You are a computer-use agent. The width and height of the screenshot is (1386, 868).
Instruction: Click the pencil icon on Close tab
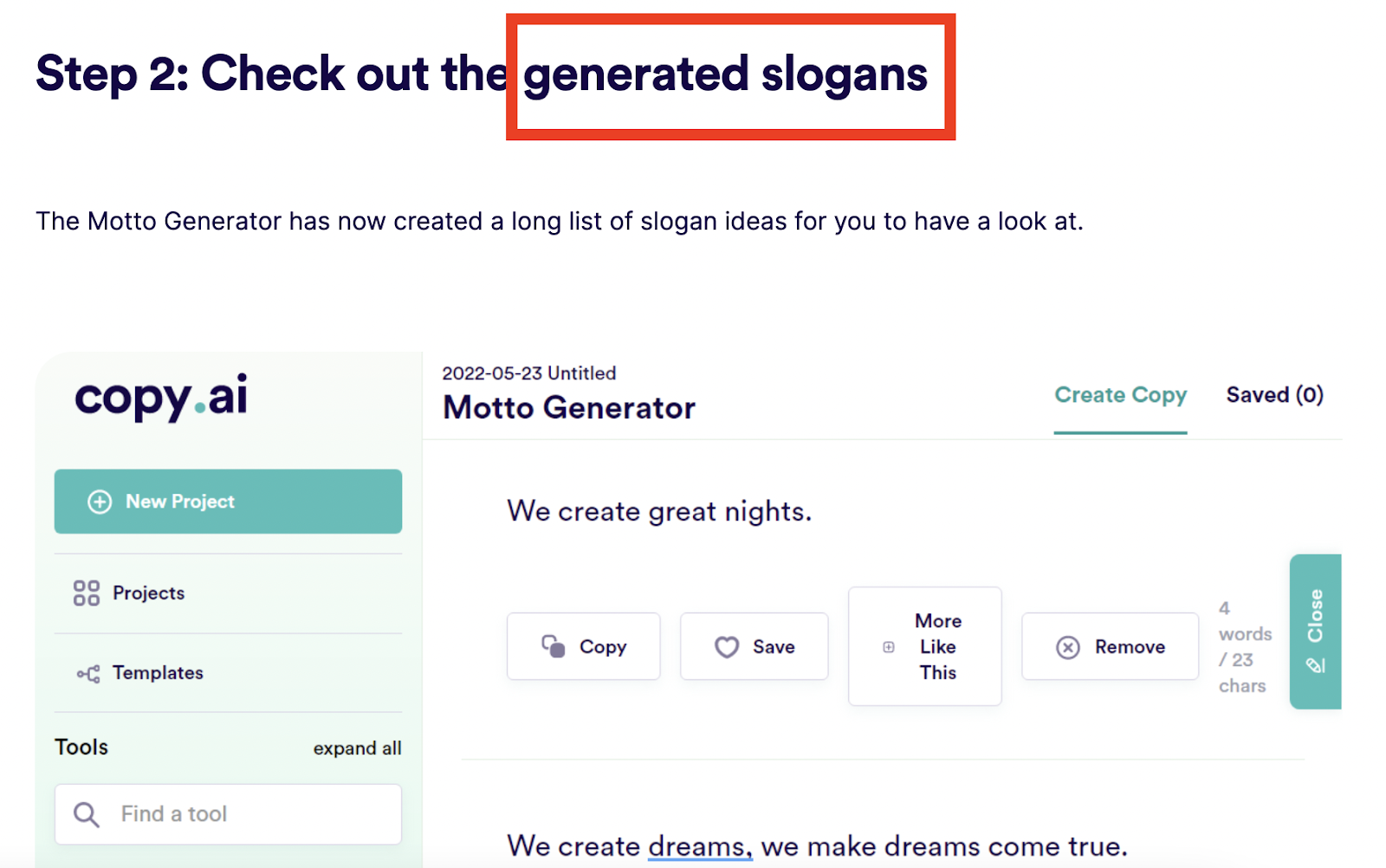point(1316,665)
